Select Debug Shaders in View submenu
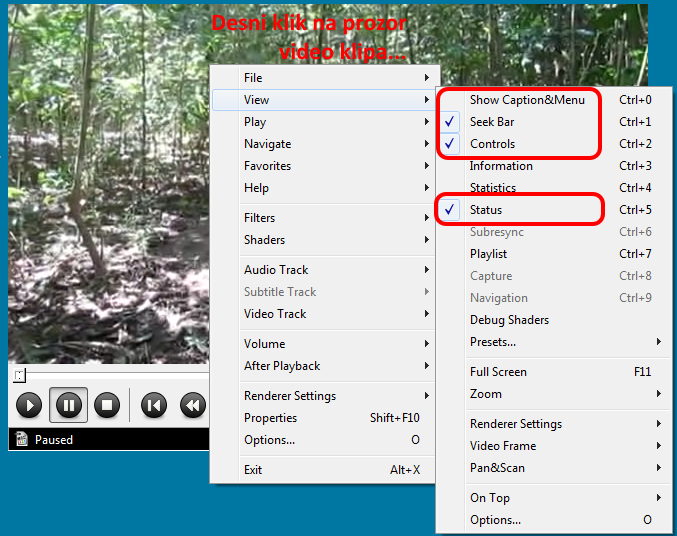The height and width of the screenshot is (536, 677). (x=554, y=320)
